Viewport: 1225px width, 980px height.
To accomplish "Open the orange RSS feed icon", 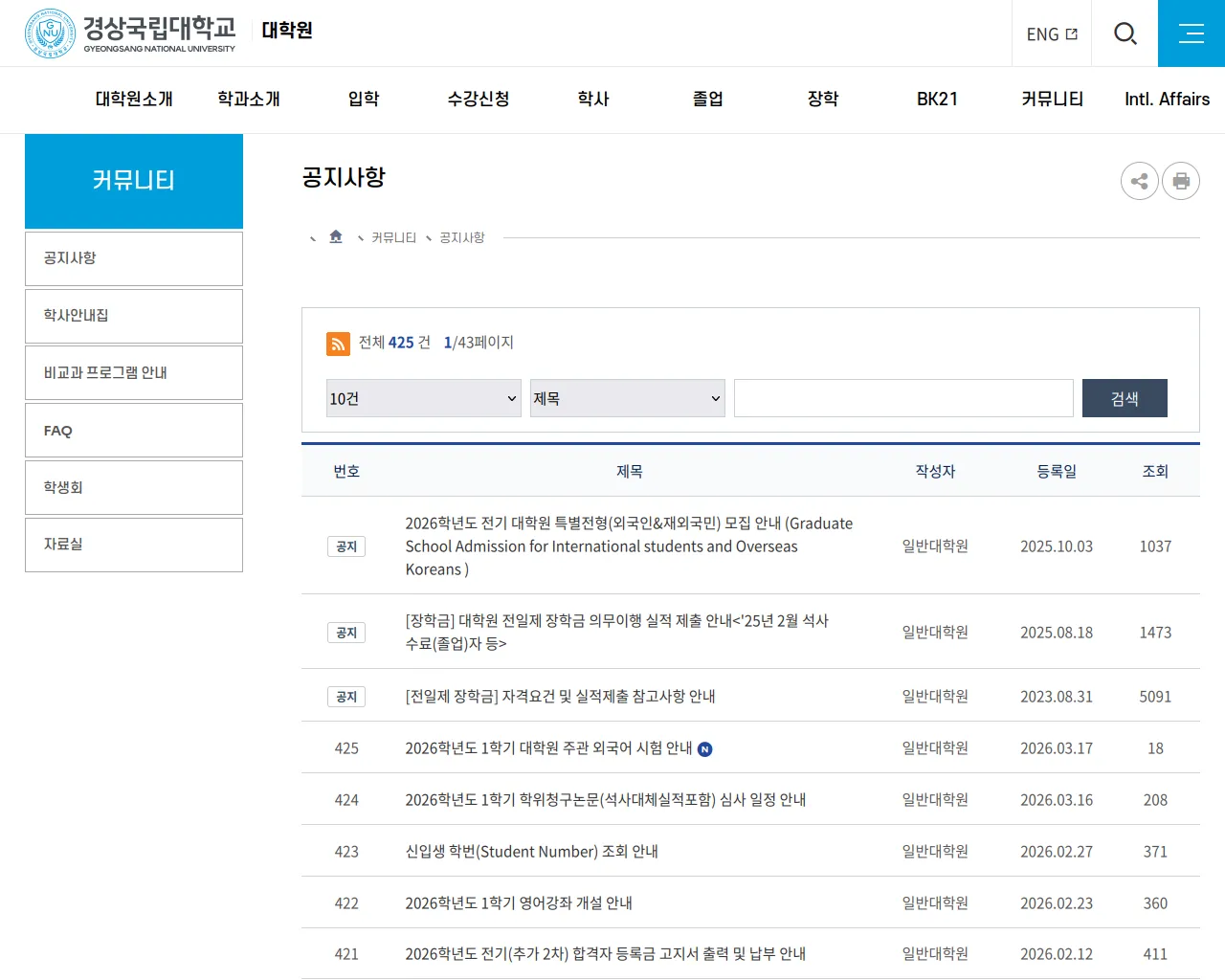I will [x=338, y=343].
